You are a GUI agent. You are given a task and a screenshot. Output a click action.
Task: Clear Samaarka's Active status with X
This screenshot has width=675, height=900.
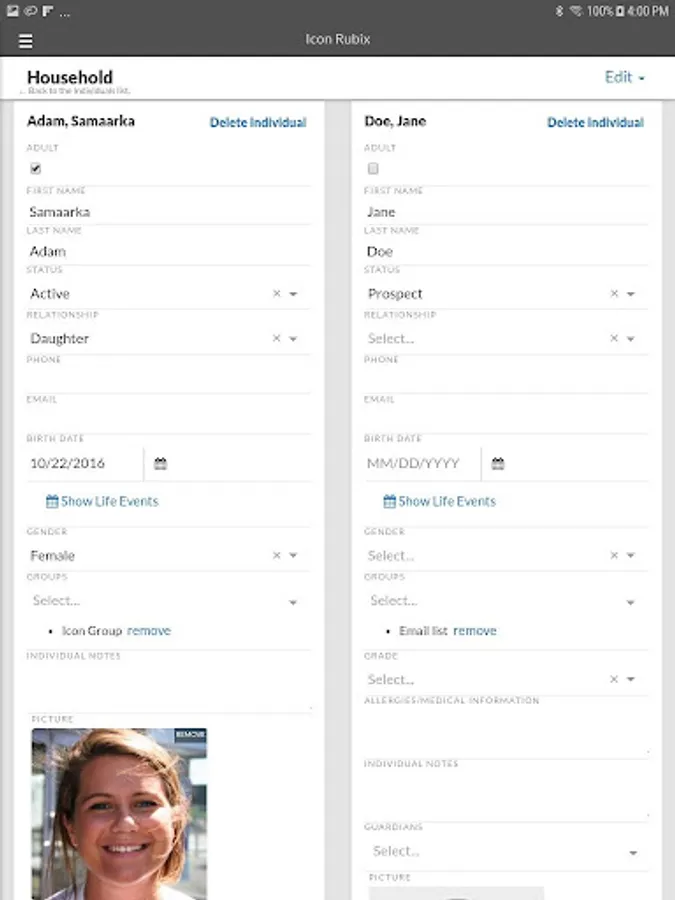point(277,294)
